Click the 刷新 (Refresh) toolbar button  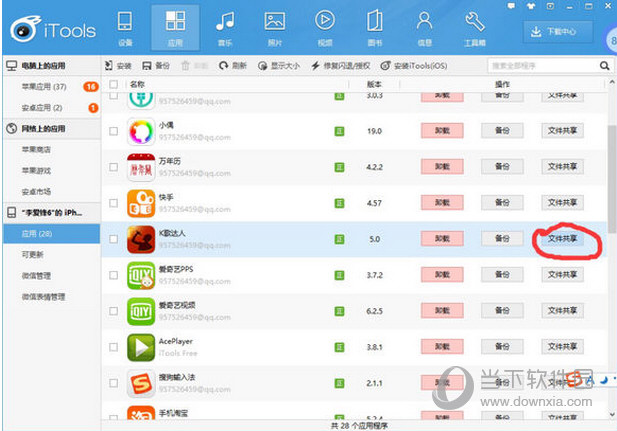pyautogui.click(x=233, y=66)
